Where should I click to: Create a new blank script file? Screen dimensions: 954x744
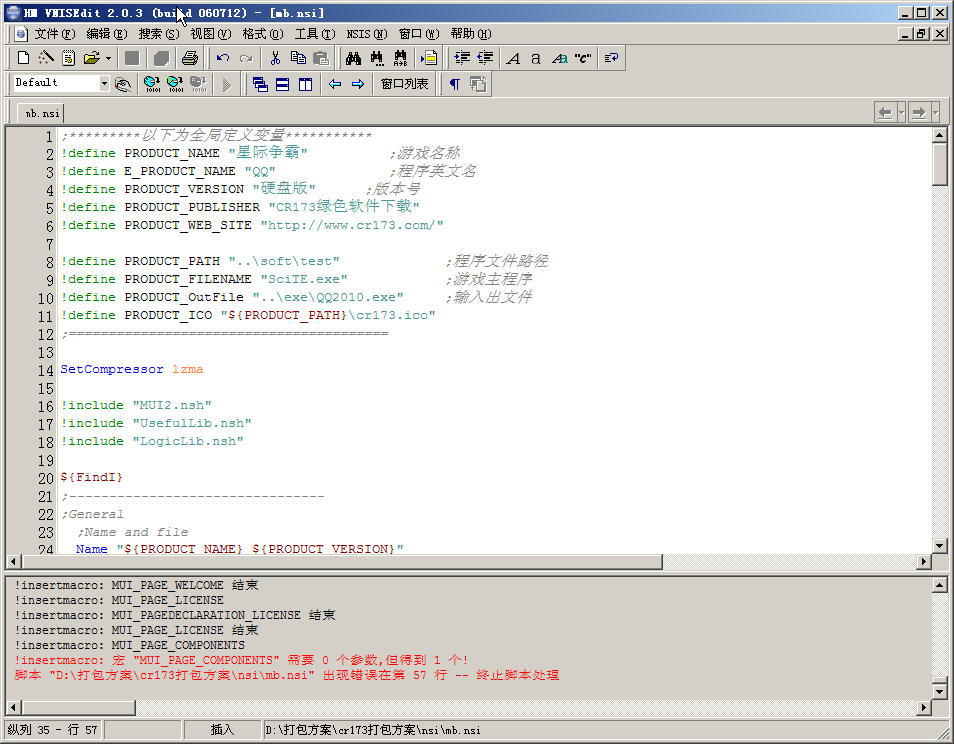click(x=23, y=58)
